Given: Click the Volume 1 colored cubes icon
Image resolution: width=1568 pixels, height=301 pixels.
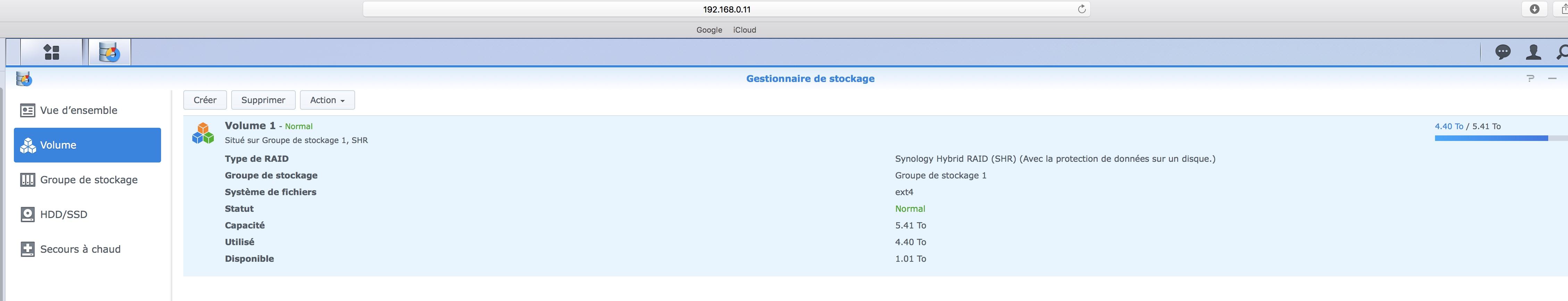Looking at the screenshot, I should click(203, 133).
